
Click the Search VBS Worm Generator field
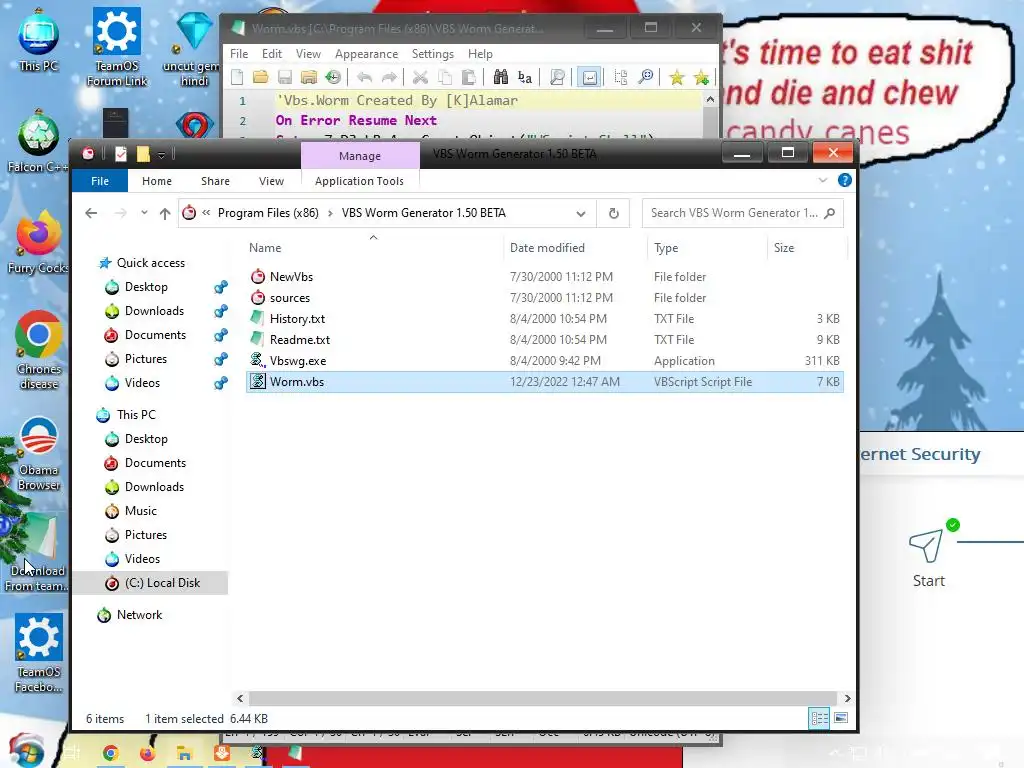coord(743,213)
